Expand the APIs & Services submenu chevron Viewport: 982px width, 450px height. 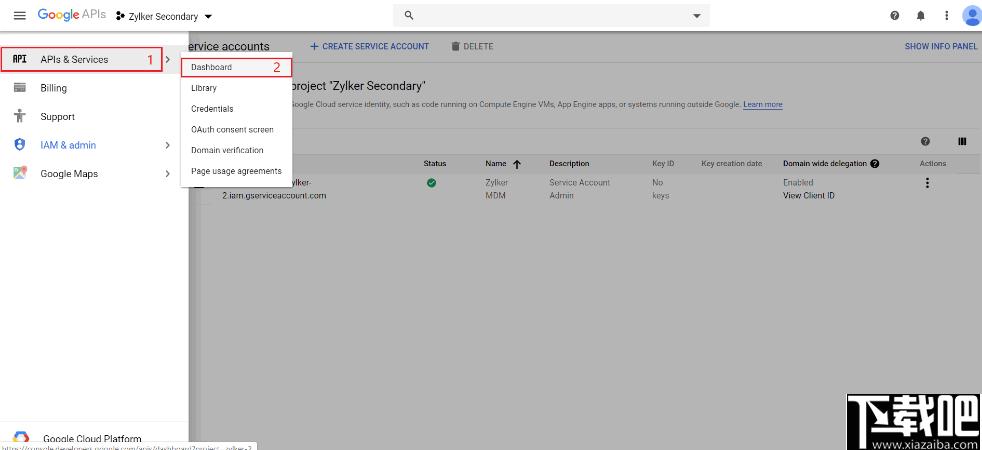point(167,59)
